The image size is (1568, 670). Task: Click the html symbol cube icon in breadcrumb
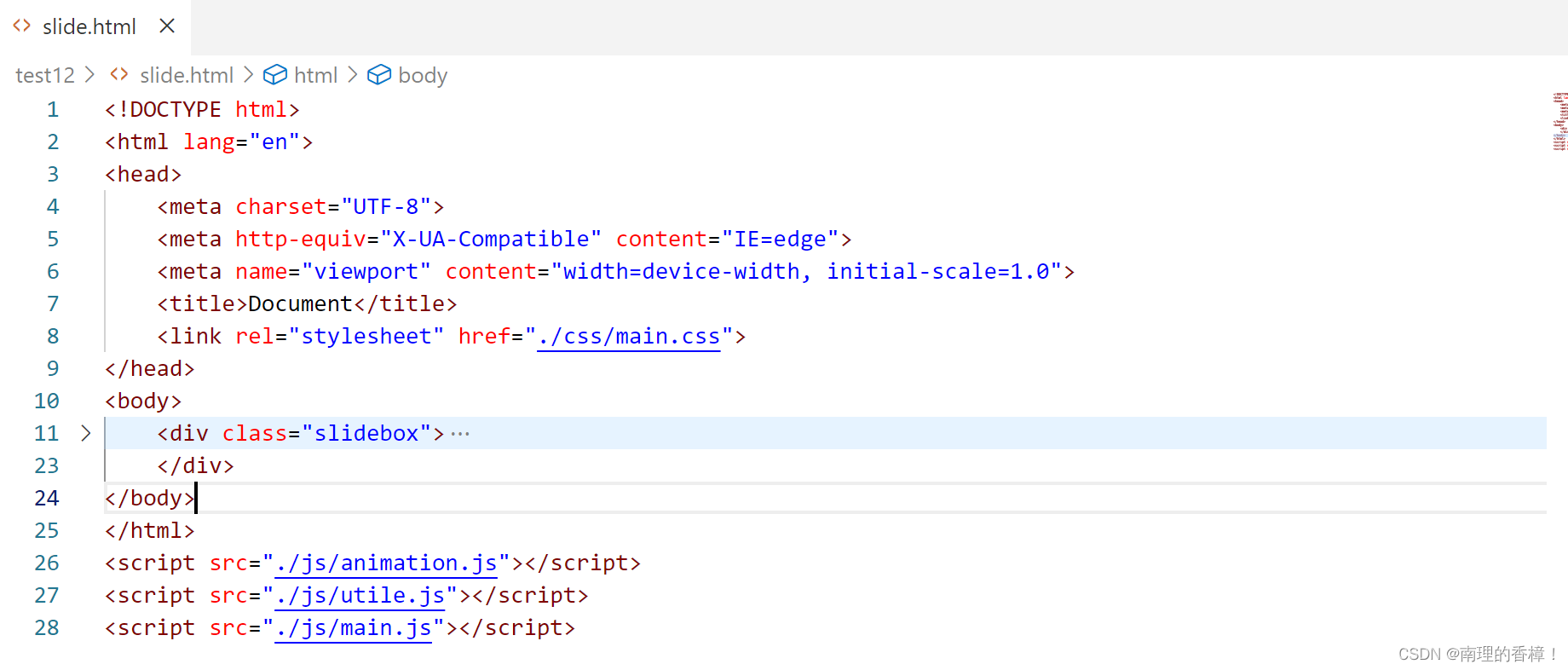pos(274,75)
